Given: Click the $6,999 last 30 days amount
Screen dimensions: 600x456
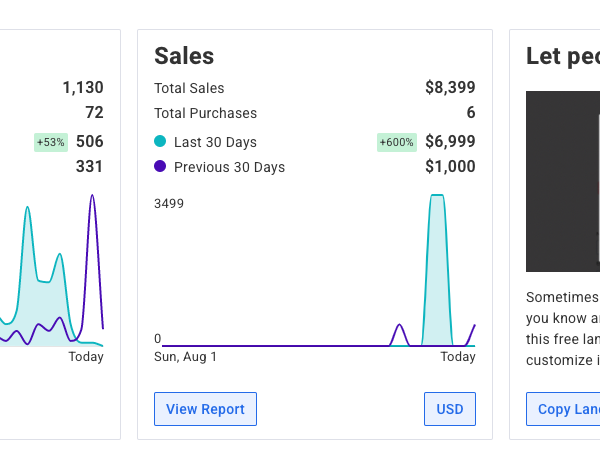Looking at the screenshot, I should [x=450, y=142].
